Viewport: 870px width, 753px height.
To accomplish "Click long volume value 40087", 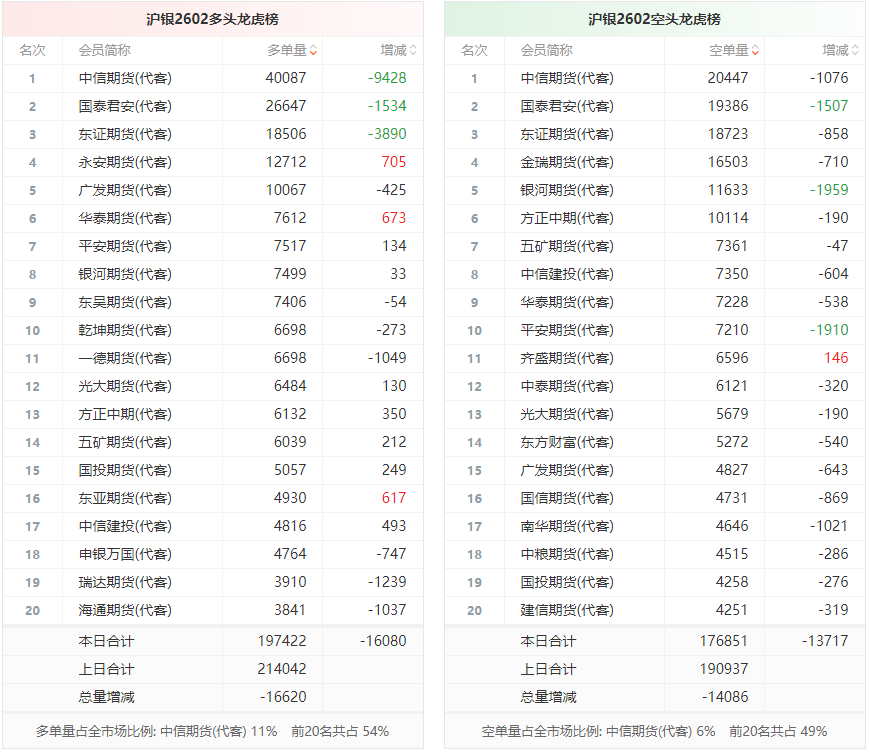I will pyautogui.click(x=286, y=78).
